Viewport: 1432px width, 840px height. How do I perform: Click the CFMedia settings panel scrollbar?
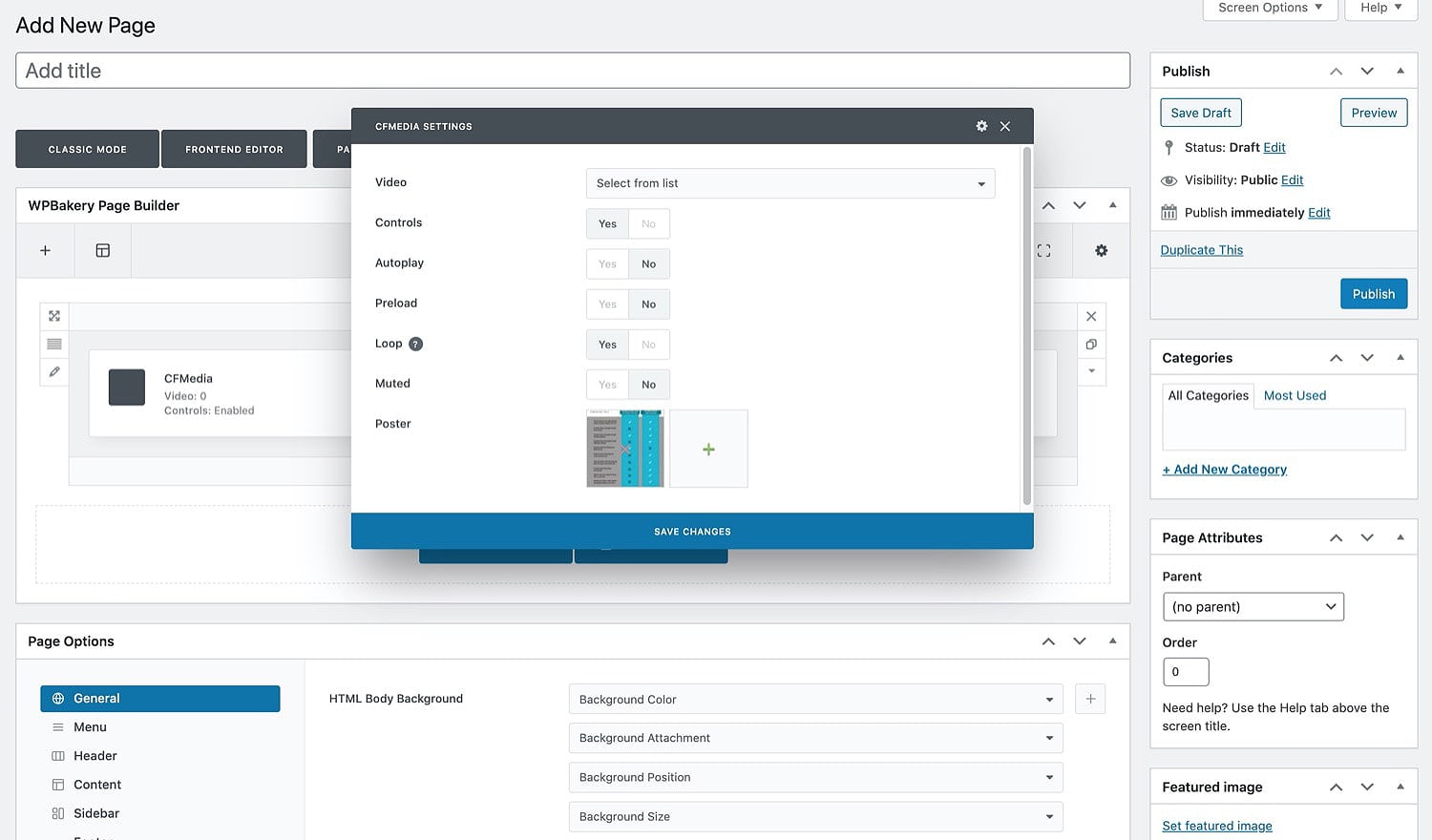(x=1027, y=325)
